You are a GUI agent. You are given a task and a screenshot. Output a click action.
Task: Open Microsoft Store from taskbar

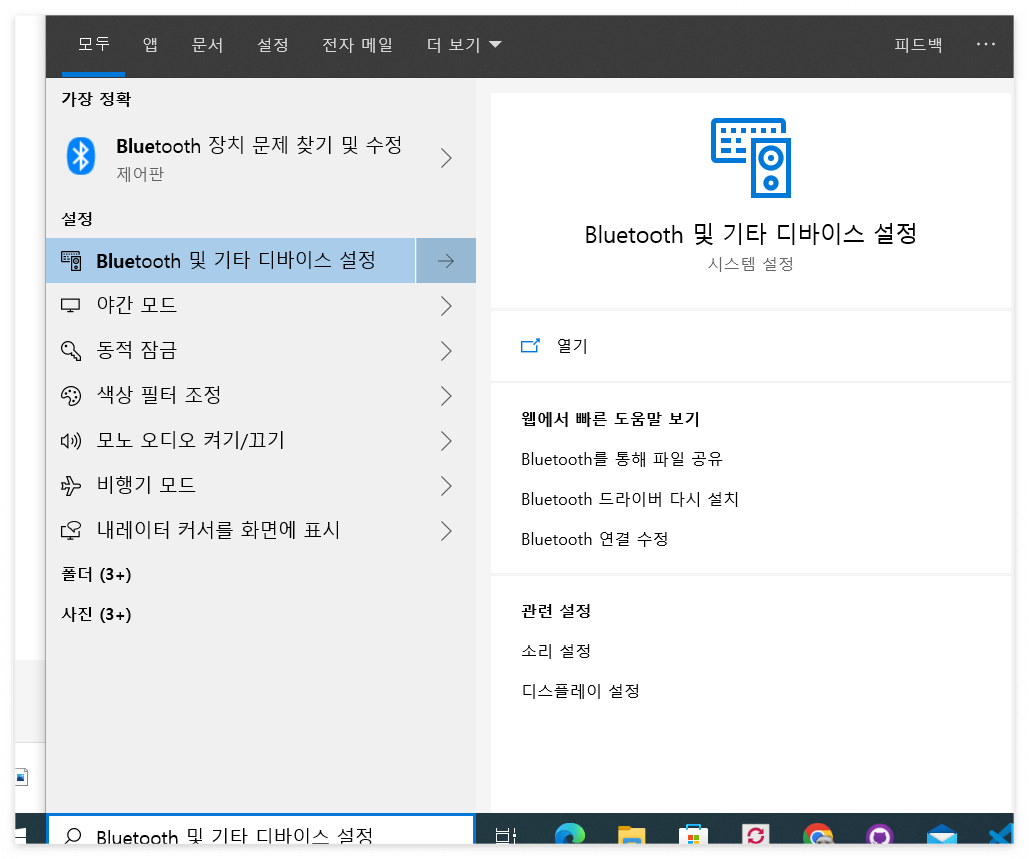coord(693,835)
